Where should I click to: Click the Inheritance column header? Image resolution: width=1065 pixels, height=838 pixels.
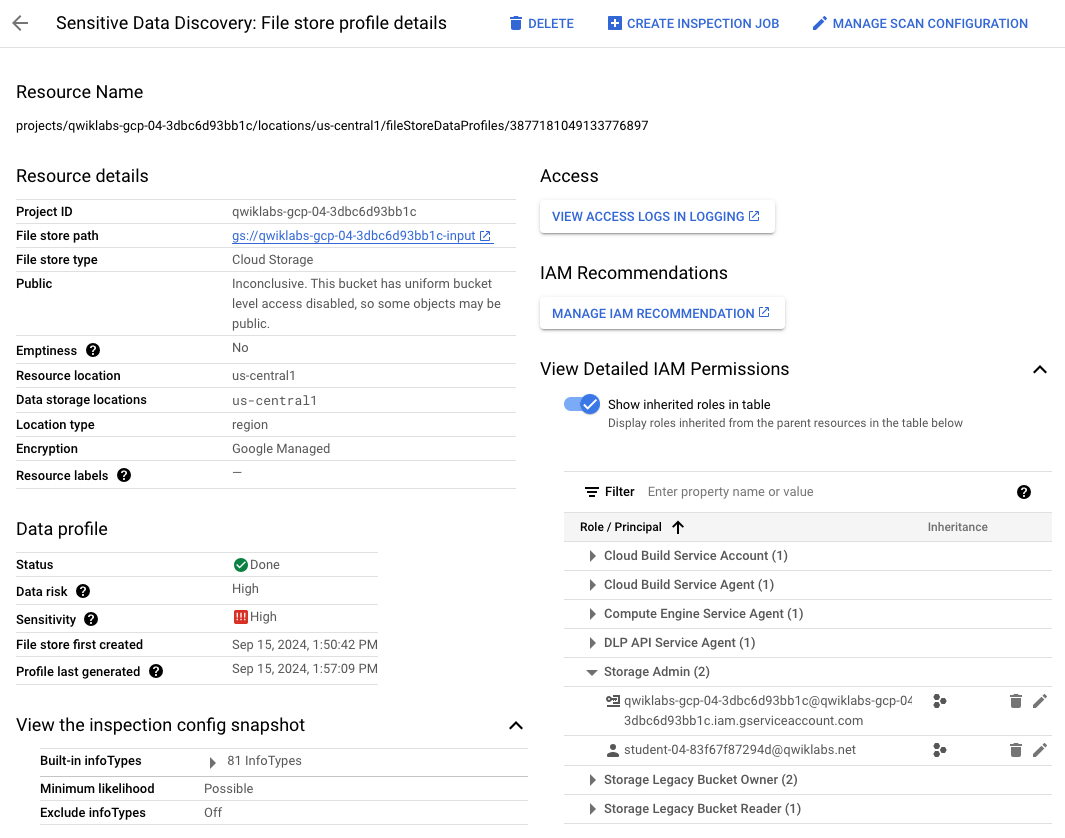pos(957,527)
